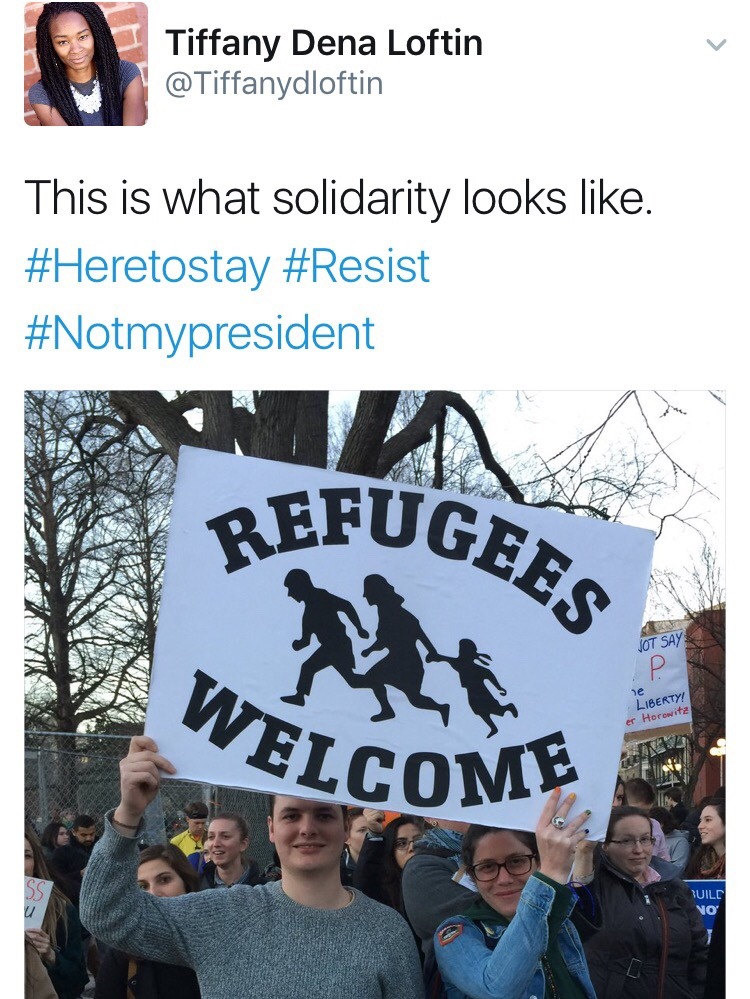Open Tiffany Dena Loftin's profile picture

(x=86, y=64)
